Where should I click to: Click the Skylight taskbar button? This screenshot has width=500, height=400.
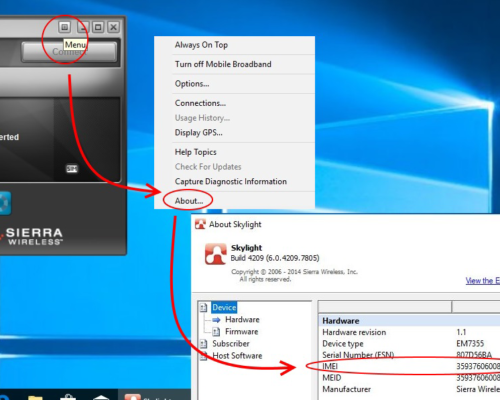click(155, 395)
